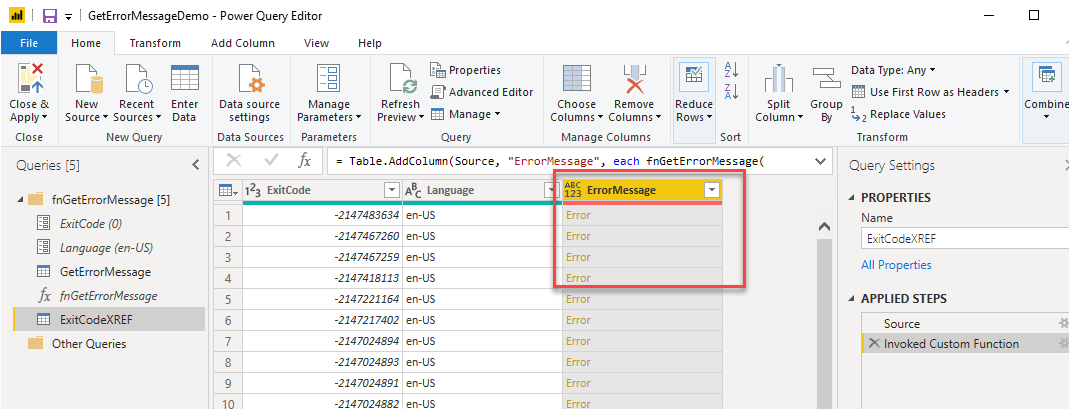Save the file from title bar
1069x409 pixels.
coord(50,15)
